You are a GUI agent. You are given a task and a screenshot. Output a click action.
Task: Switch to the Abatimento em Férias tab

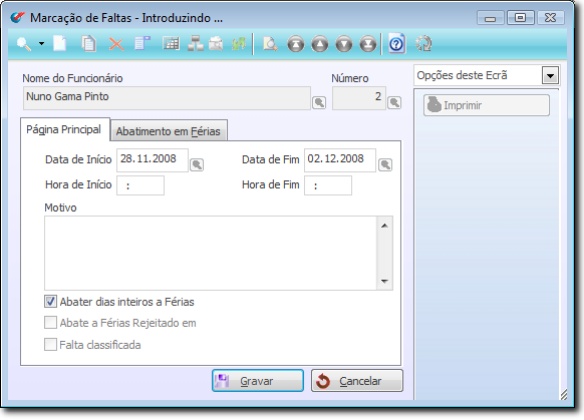coord(169,131)
